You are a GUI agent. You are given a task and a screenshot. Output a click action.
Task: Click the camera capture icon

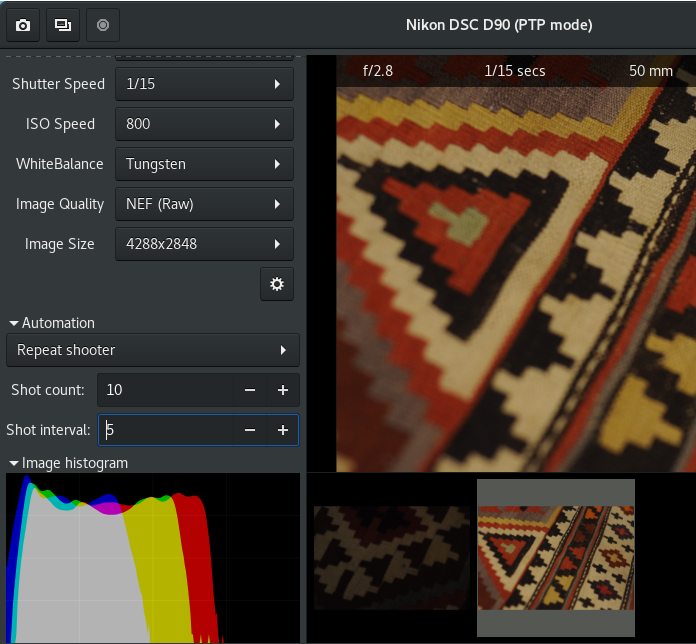click(x=23, y=24)
